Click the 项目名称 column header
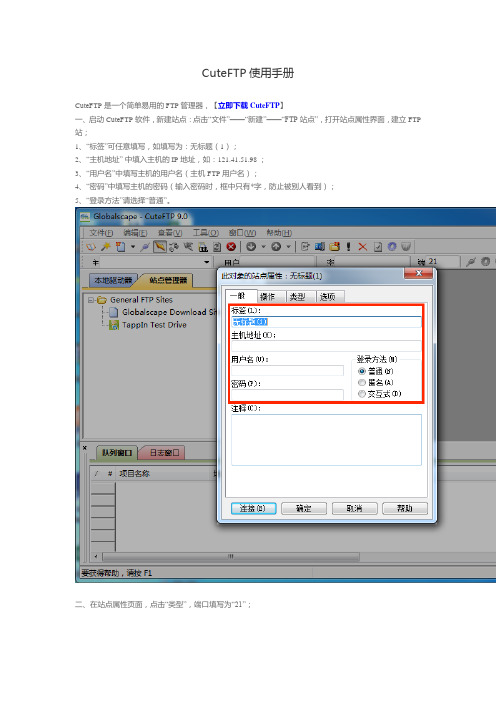The height and width of the screenshot is (702, 496). pyautogui.click(x=134, y=474)
